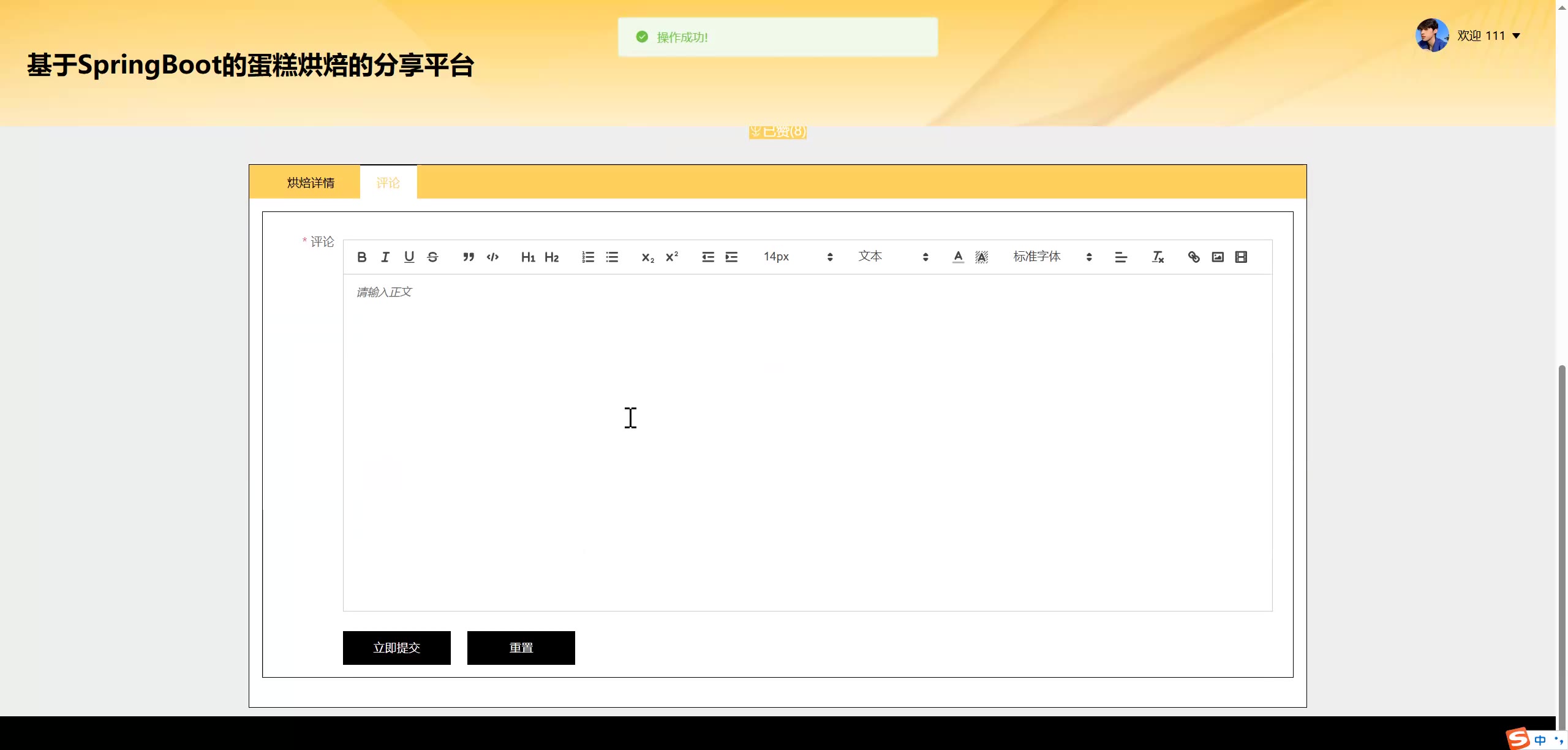
Task: Click the 重置 reset button
Action: (521, 648)
